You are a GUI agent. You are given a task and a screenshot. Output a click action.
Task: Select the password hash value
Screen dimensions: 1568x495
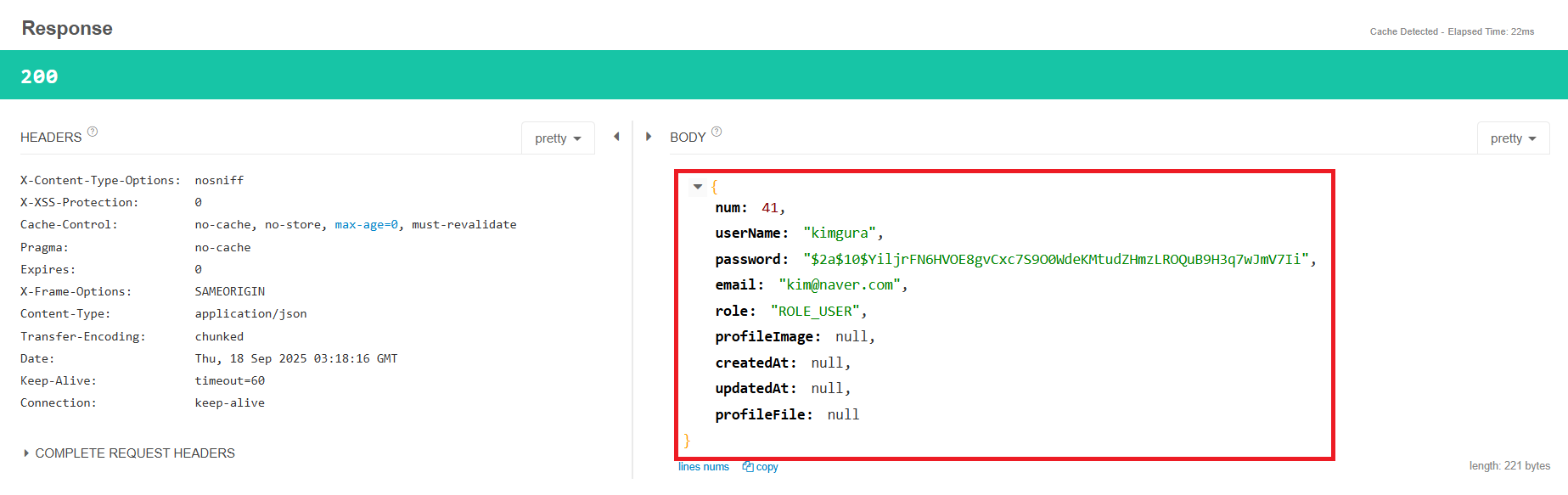pyautogui.click(x=1056, y=260)
